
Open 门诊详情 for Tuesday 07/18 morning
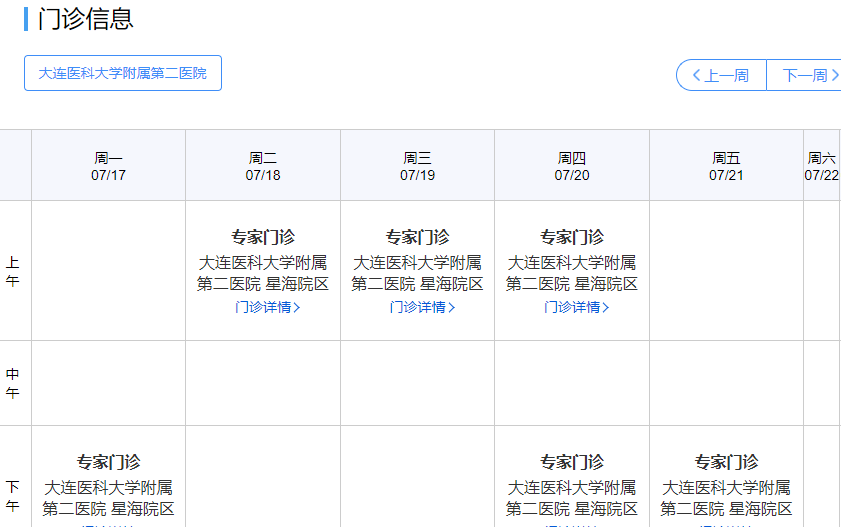(263, 308)
